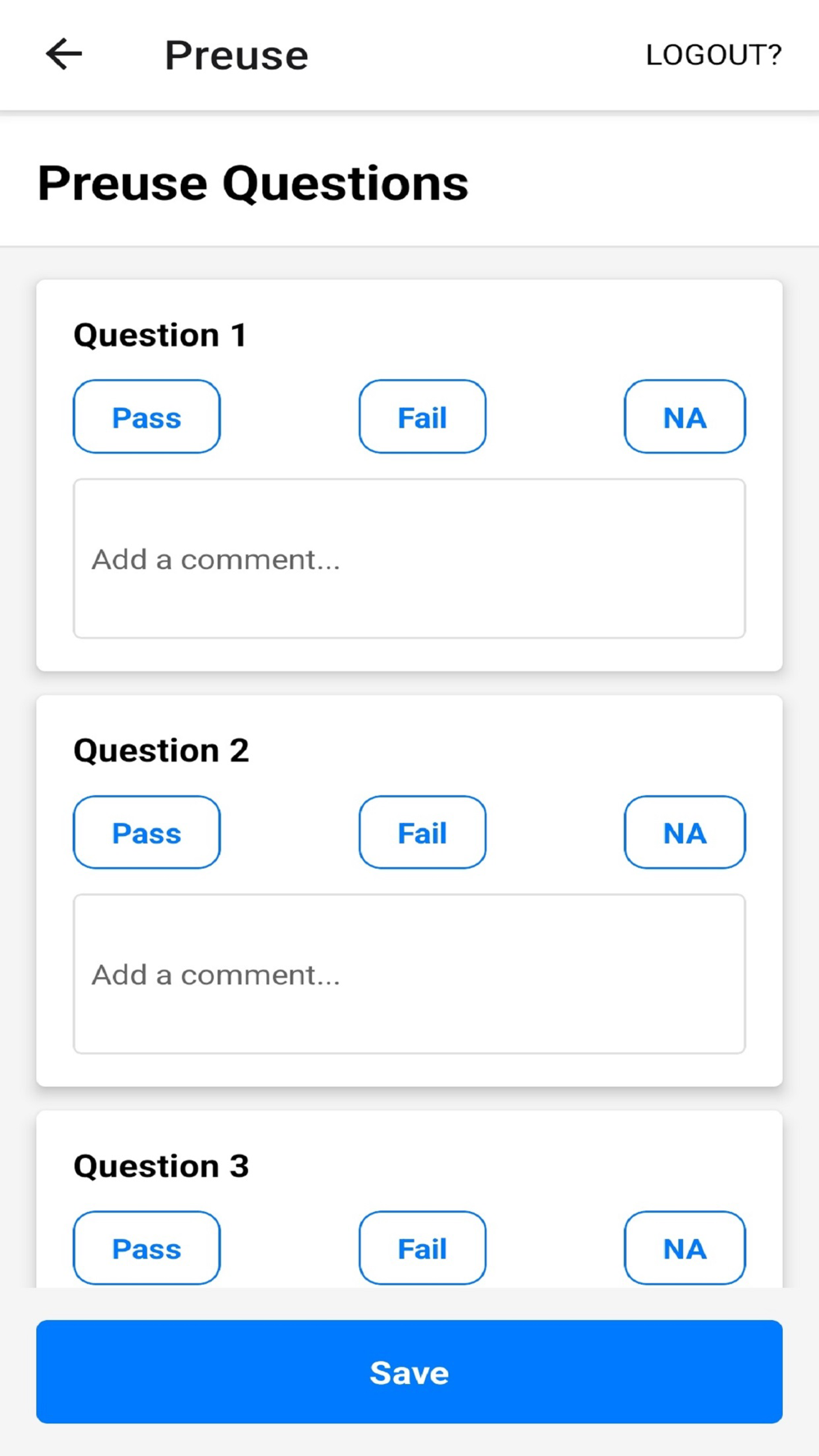Screen dimensions: 819x1456
Task: Mark Question 2 as Pass
Action: [147, 832]
